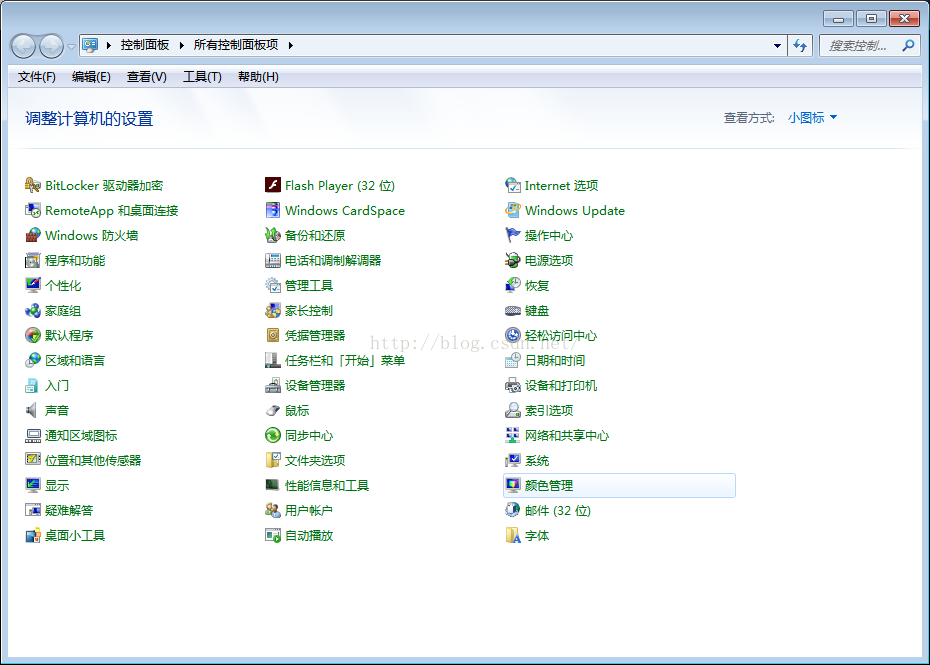The image size is (930, 665).
Task: Open the 性能信息和工具 link
Action: point(327,485)
